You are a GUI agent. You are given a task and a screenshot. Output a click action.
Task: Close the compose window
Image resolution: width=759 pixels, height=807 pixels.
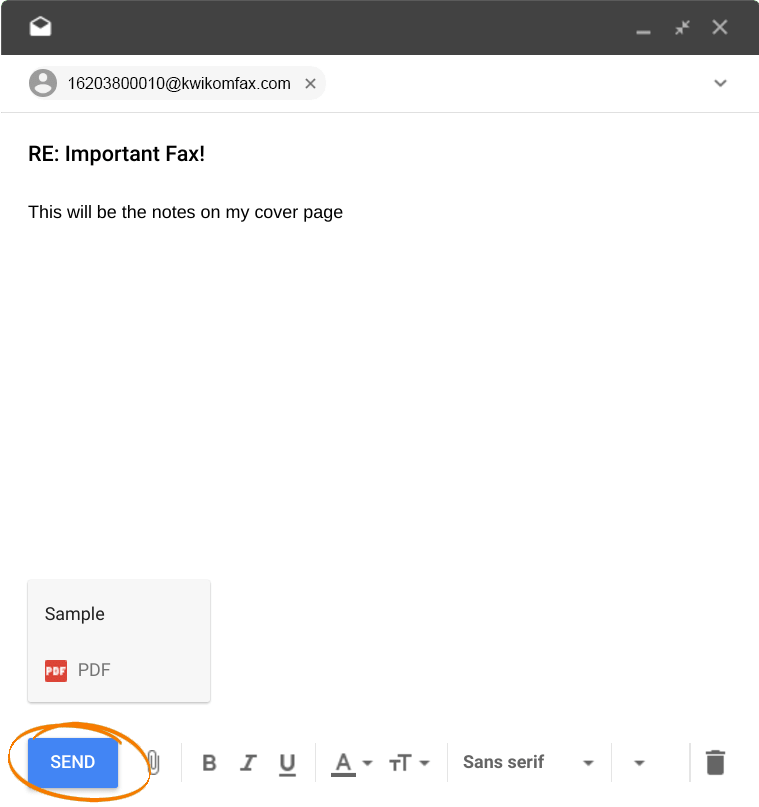click(720, 27)
